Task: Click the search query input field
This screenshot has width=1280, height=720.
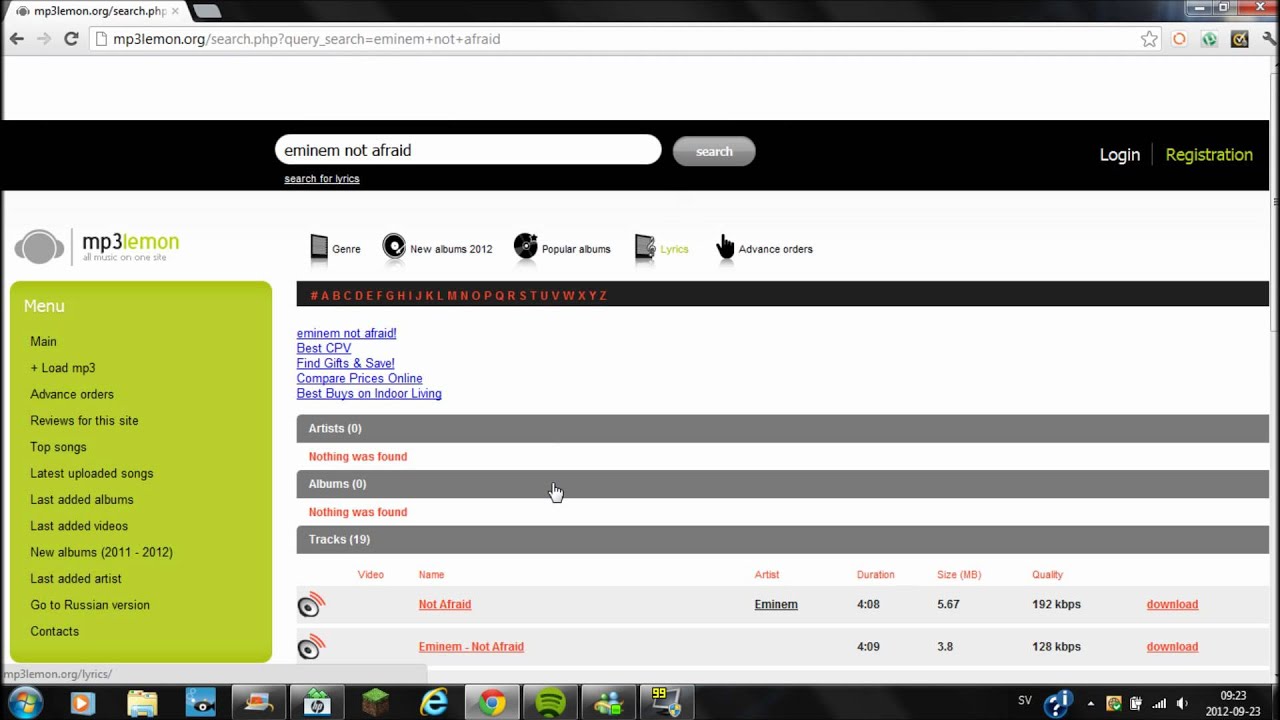Action: pyautogui.click(x=468, y=150)
